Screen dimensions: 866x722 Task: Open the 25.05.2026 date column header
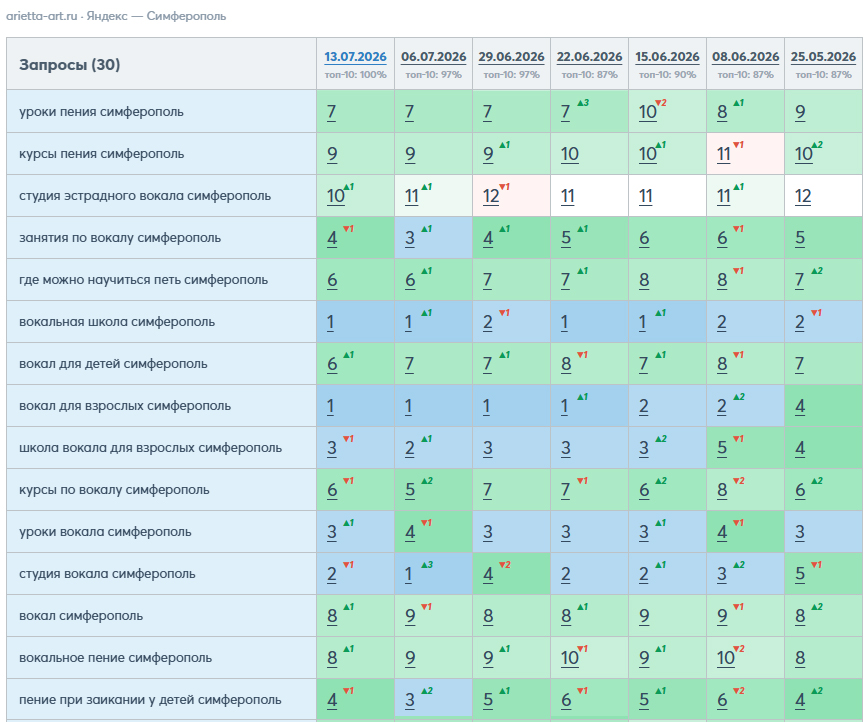823,57
